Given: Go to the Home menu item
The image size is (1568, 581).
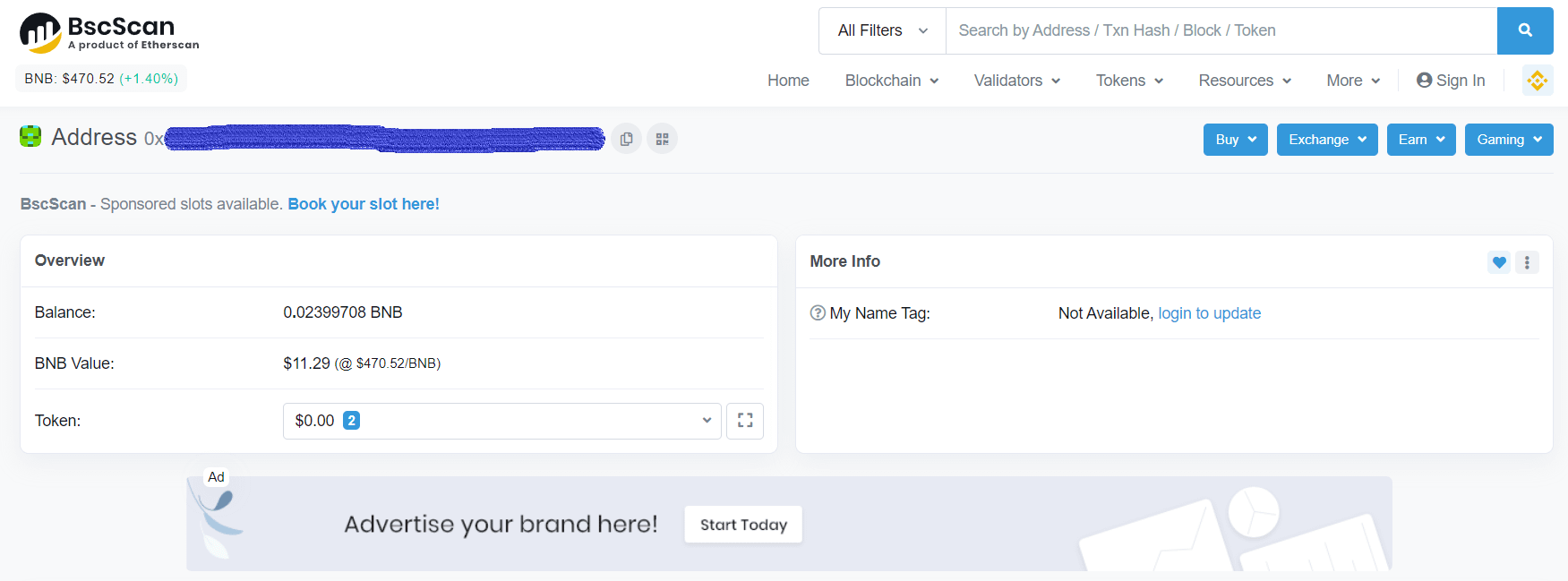Looking at the screenshot, I should click(788, 81).
